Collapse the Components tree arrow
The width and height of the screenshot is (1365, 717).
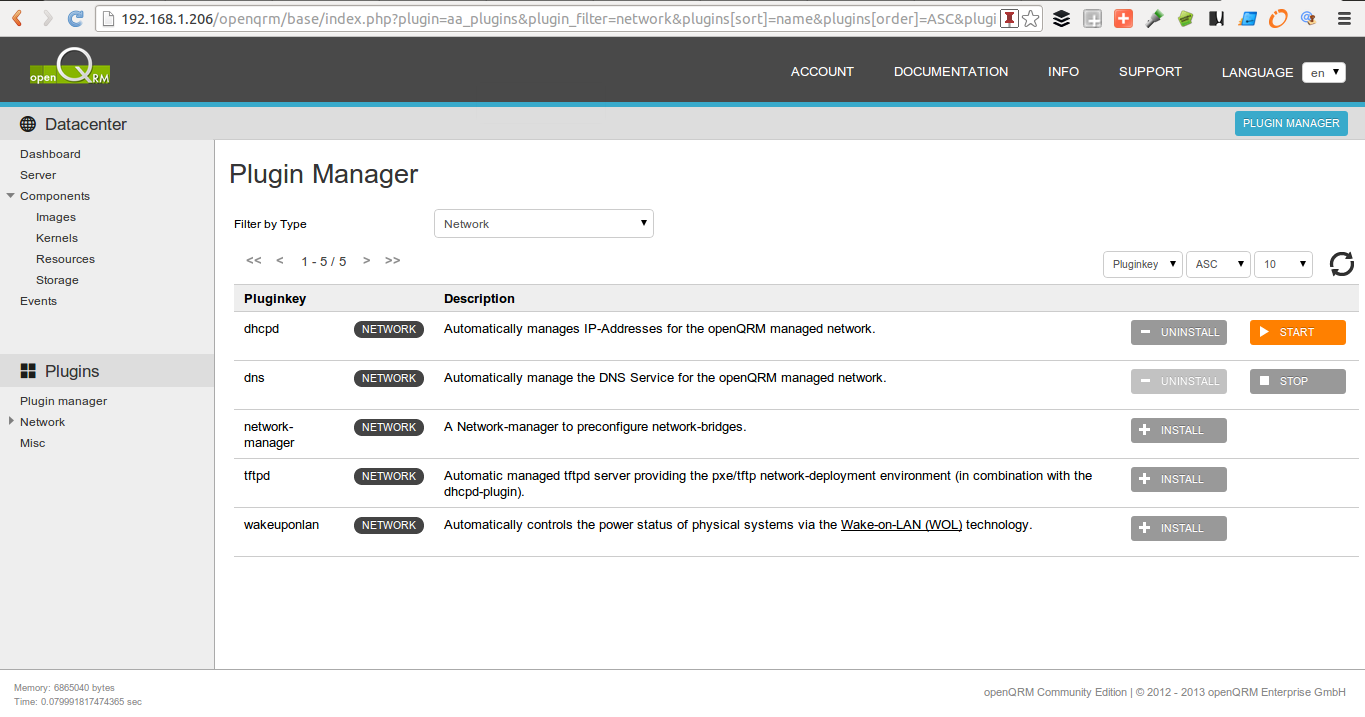[x=10, y=196]
